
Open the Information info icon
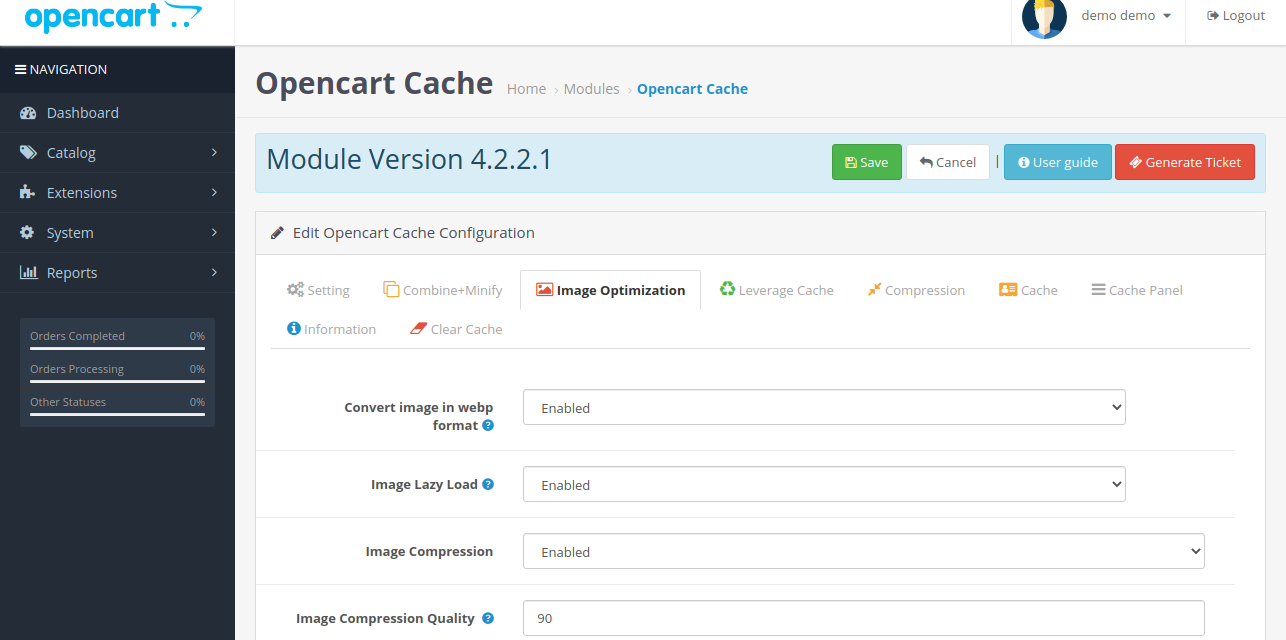[295, 328]
